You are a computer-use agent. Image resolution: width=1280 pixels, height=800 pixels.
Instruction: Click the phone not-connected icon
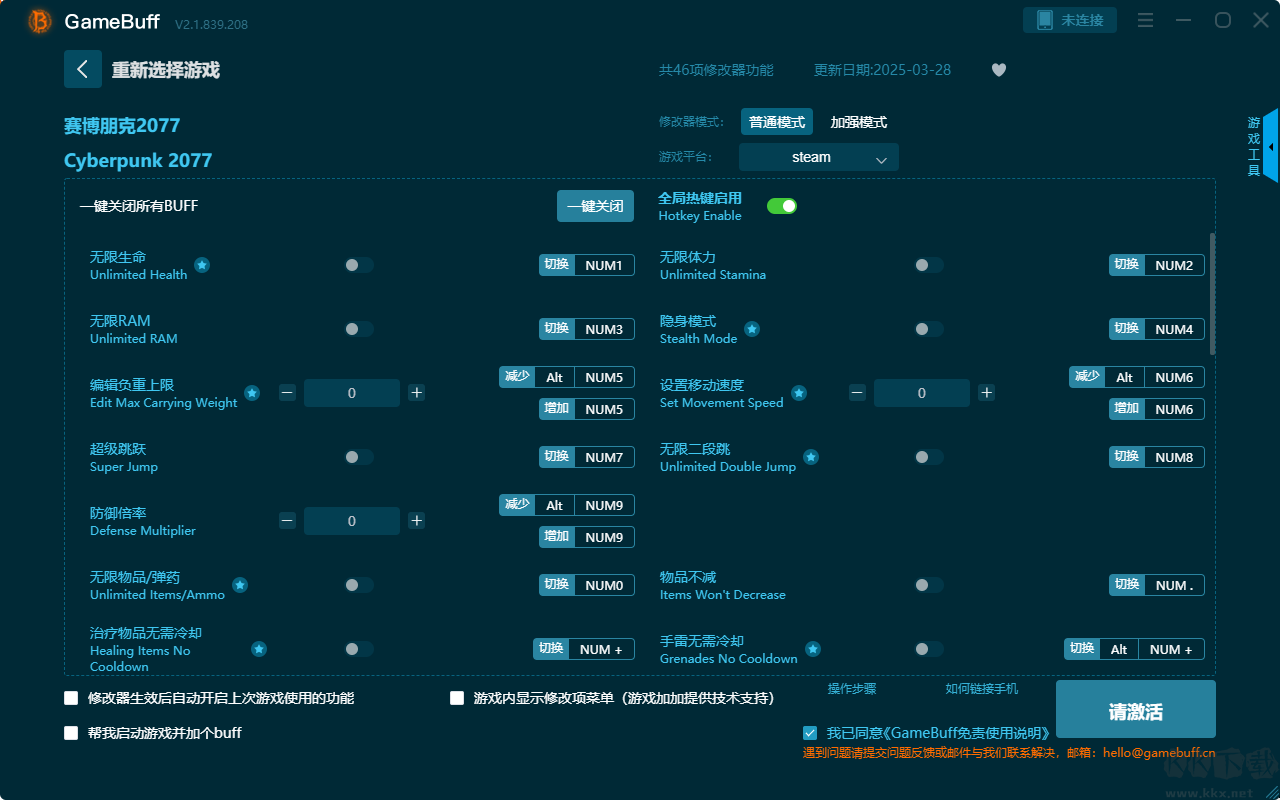1045,20
